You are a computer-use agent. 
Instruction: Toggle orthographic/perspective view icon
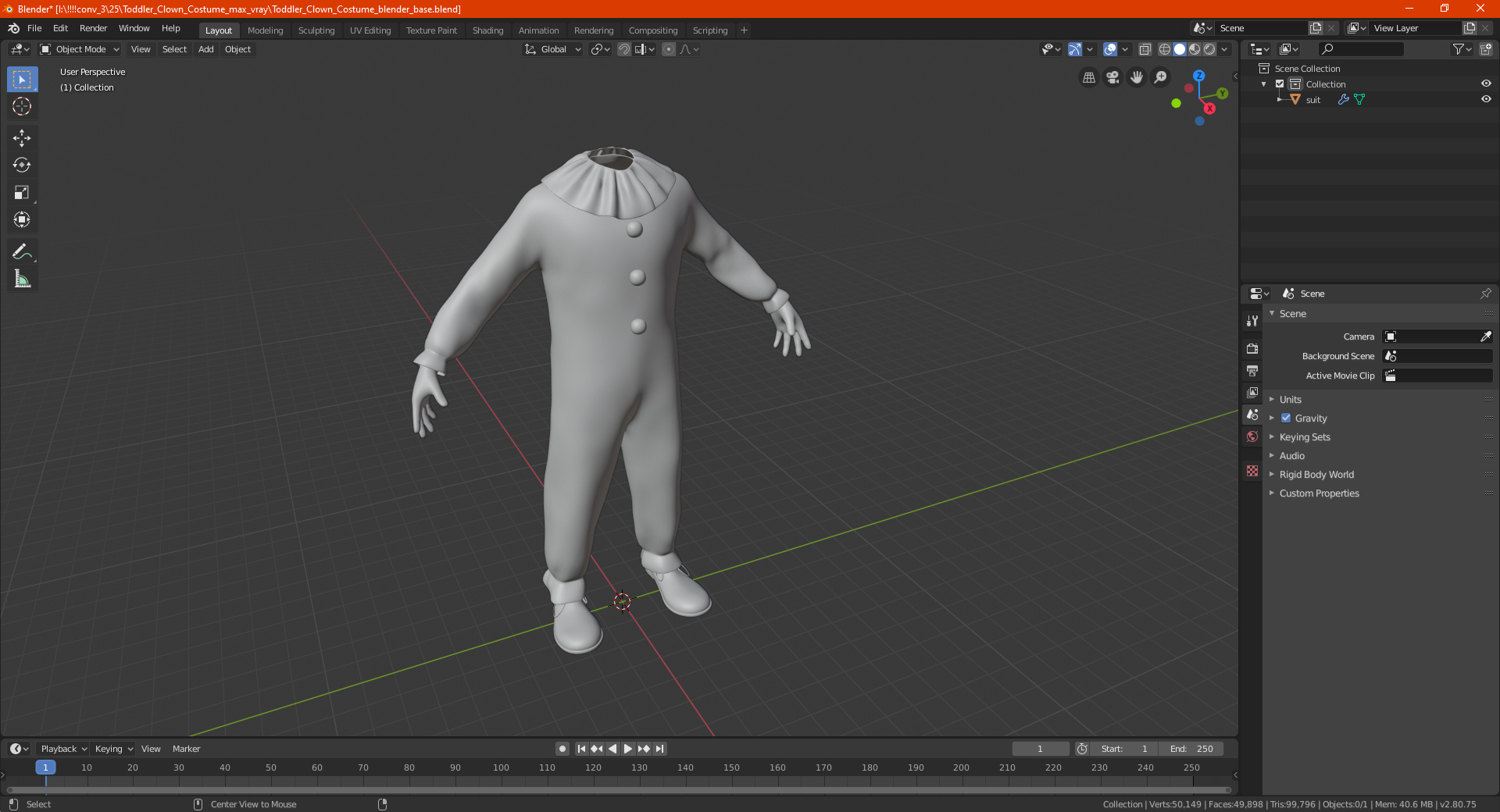(1088, 77)
